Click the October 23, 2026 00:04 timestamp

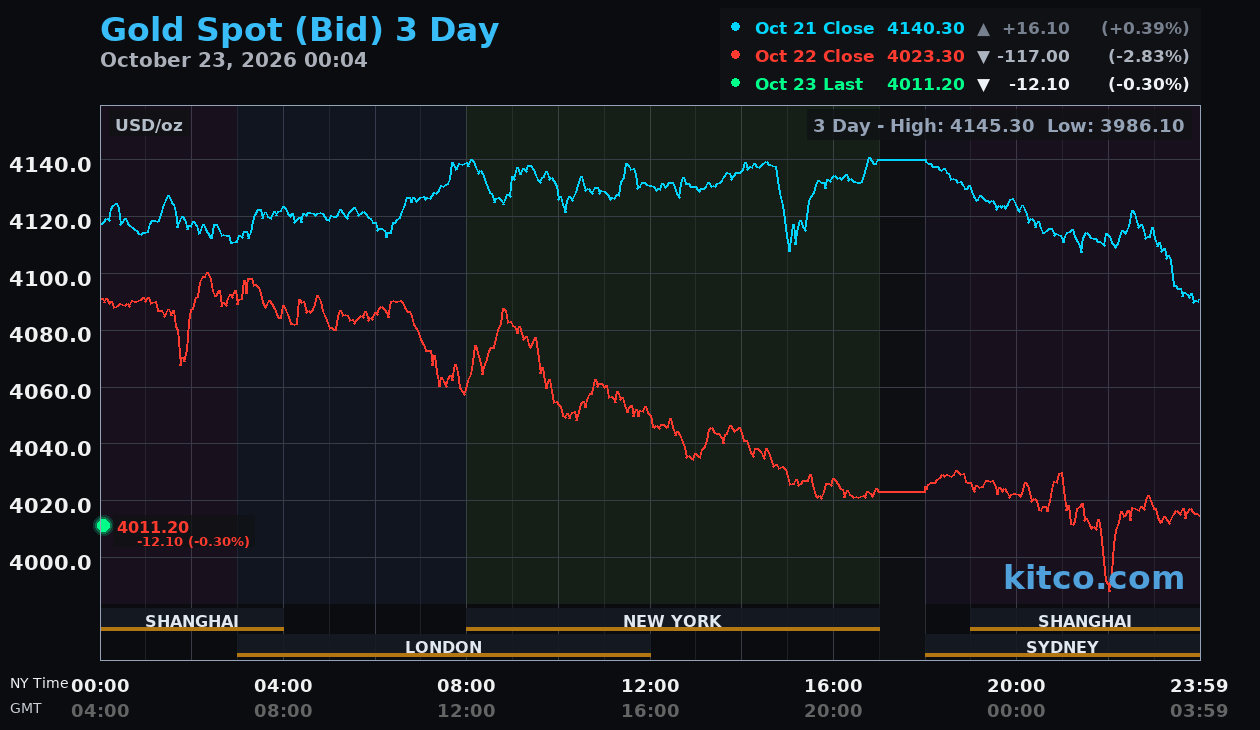tap(234, 60)
